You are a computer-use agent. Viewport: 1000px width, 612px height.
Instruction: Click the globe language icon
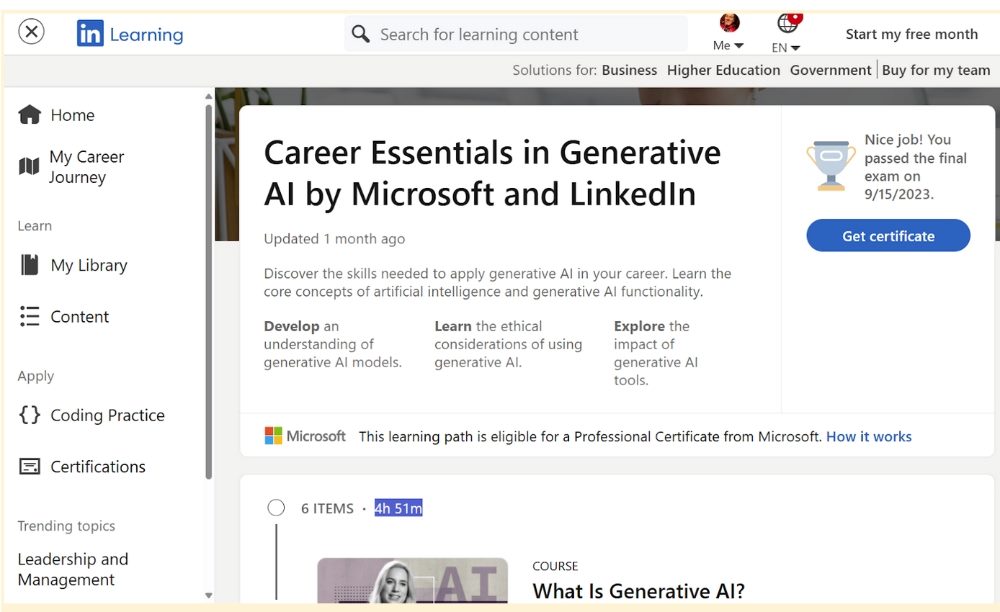(788, 24)
